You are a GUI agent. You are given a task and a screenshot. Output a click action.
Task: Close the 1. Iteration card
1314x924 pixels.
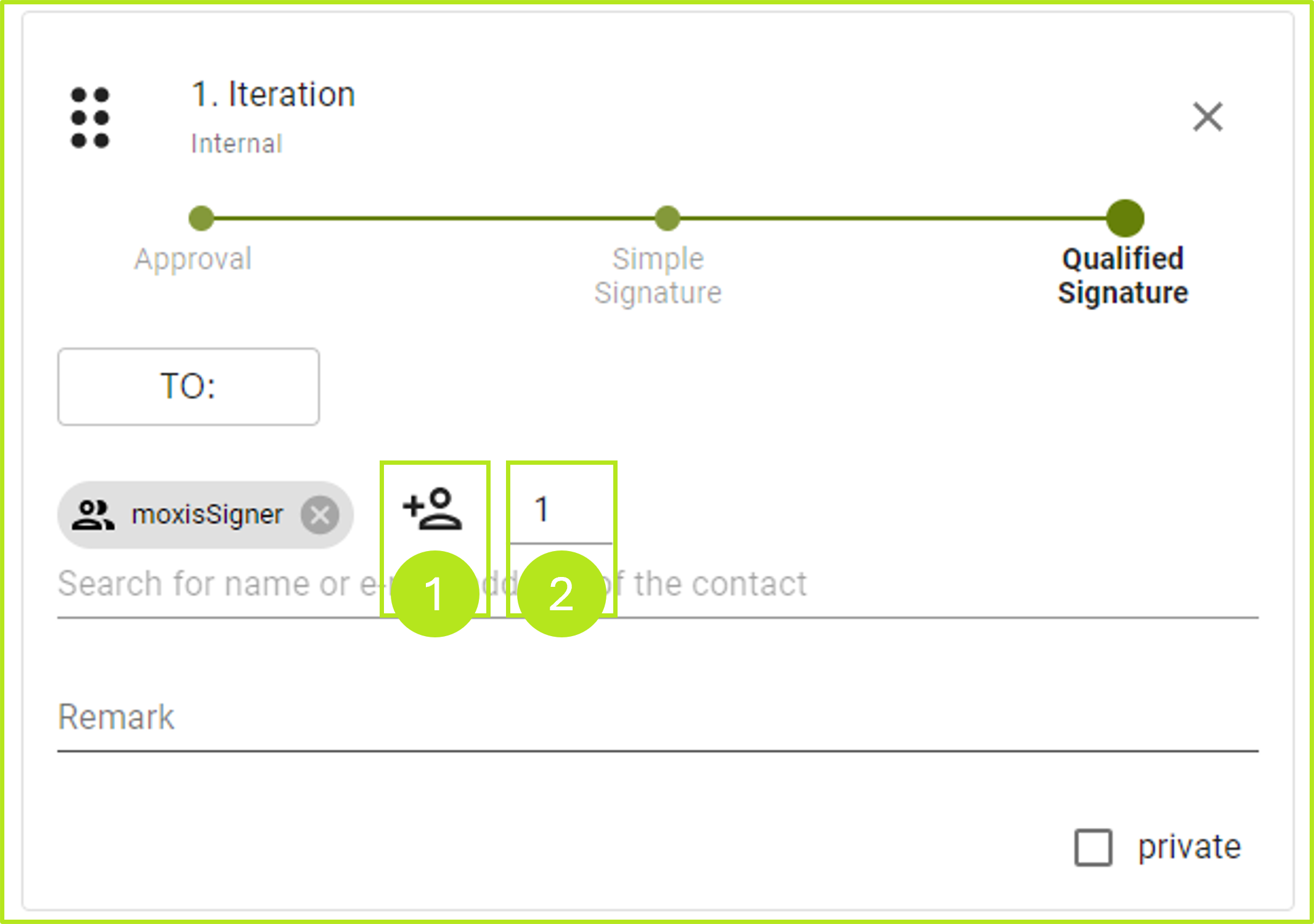[x=1207, y=117]
